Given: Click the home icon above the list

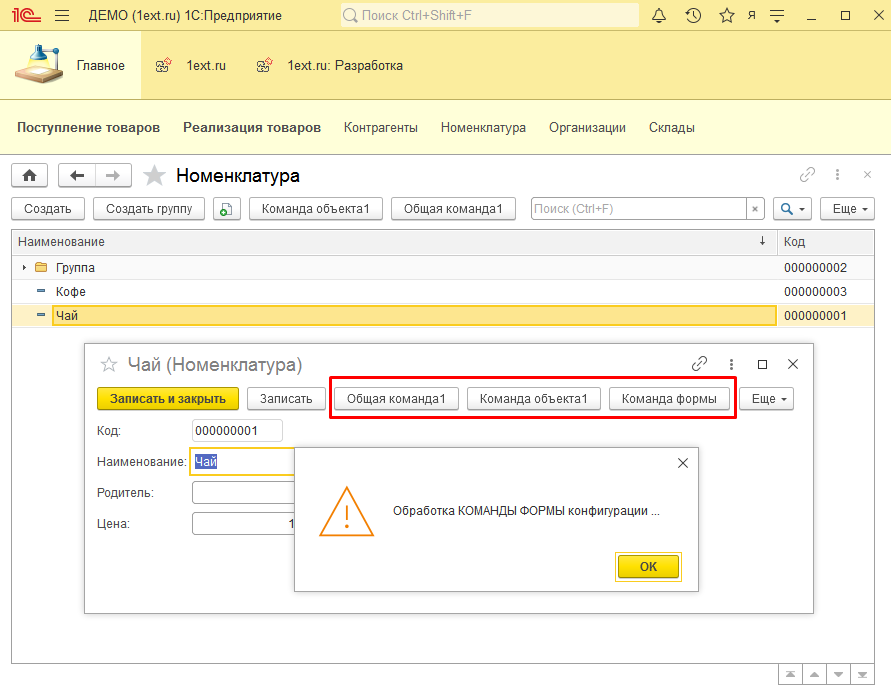Looking at the screenshot, I should point(29,175).
